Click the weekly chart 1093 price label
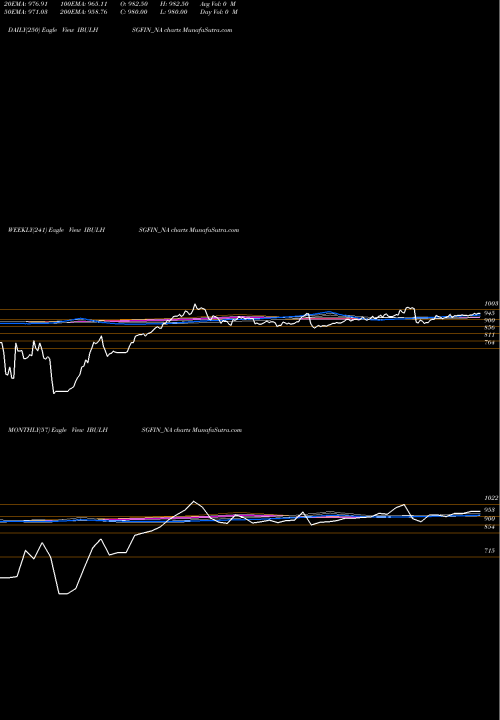 491,304
